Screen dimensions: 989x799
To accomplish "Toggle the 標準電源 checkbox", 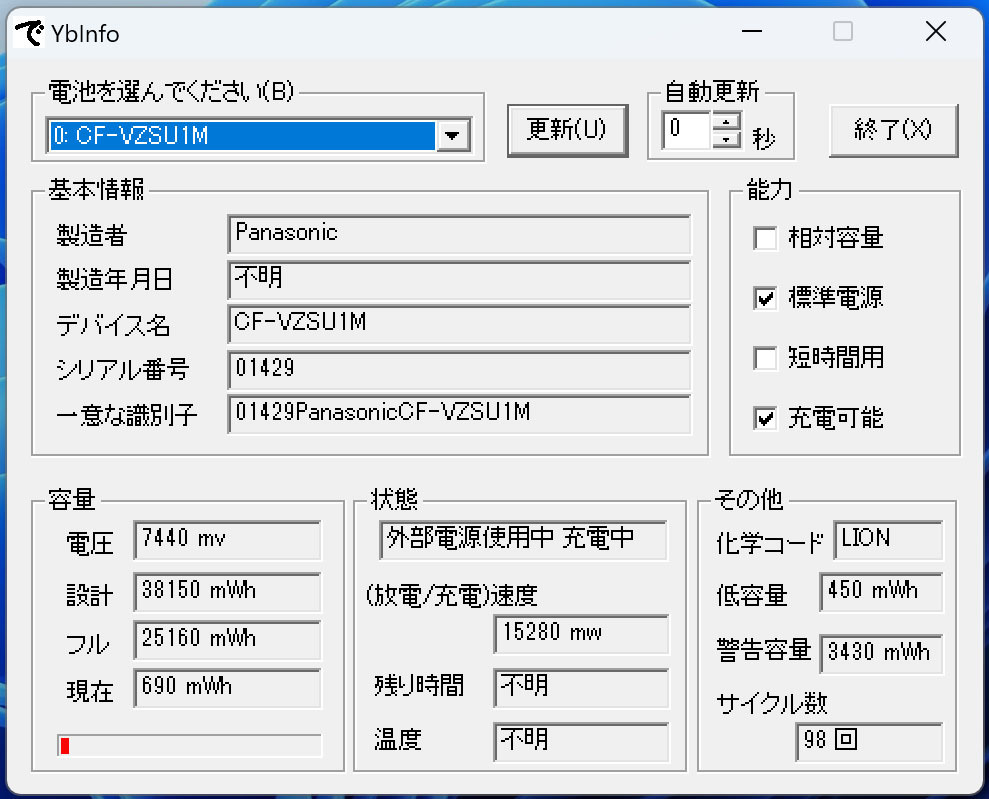I will pos(765,298).
